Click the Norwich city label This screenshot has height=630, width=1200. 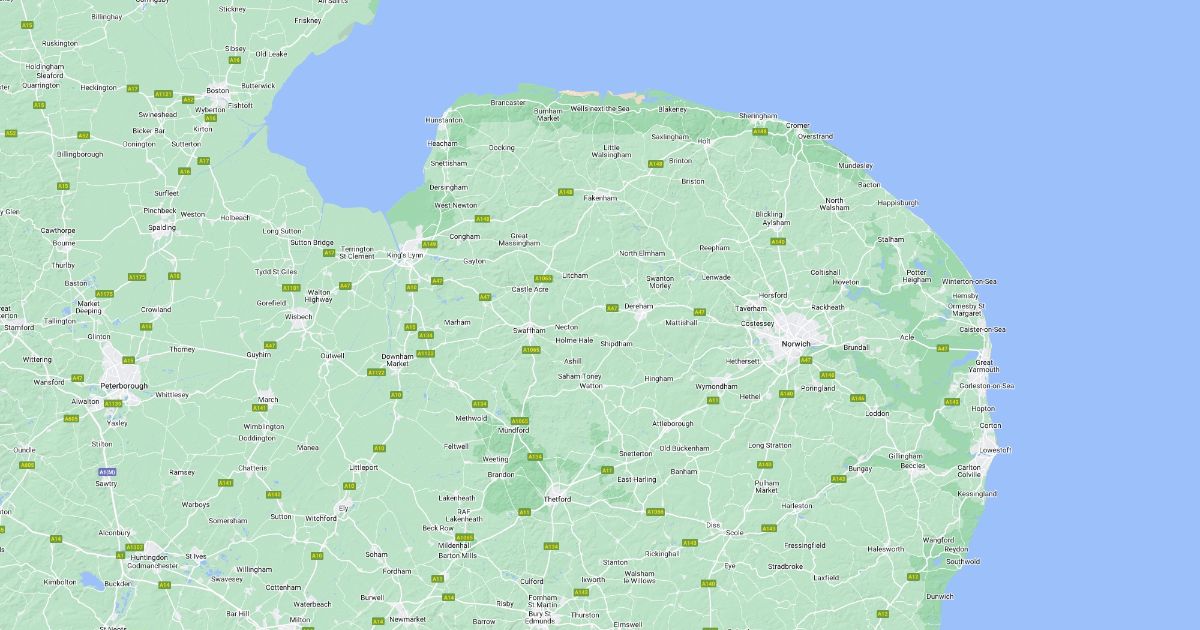click(x=797, y=344)
